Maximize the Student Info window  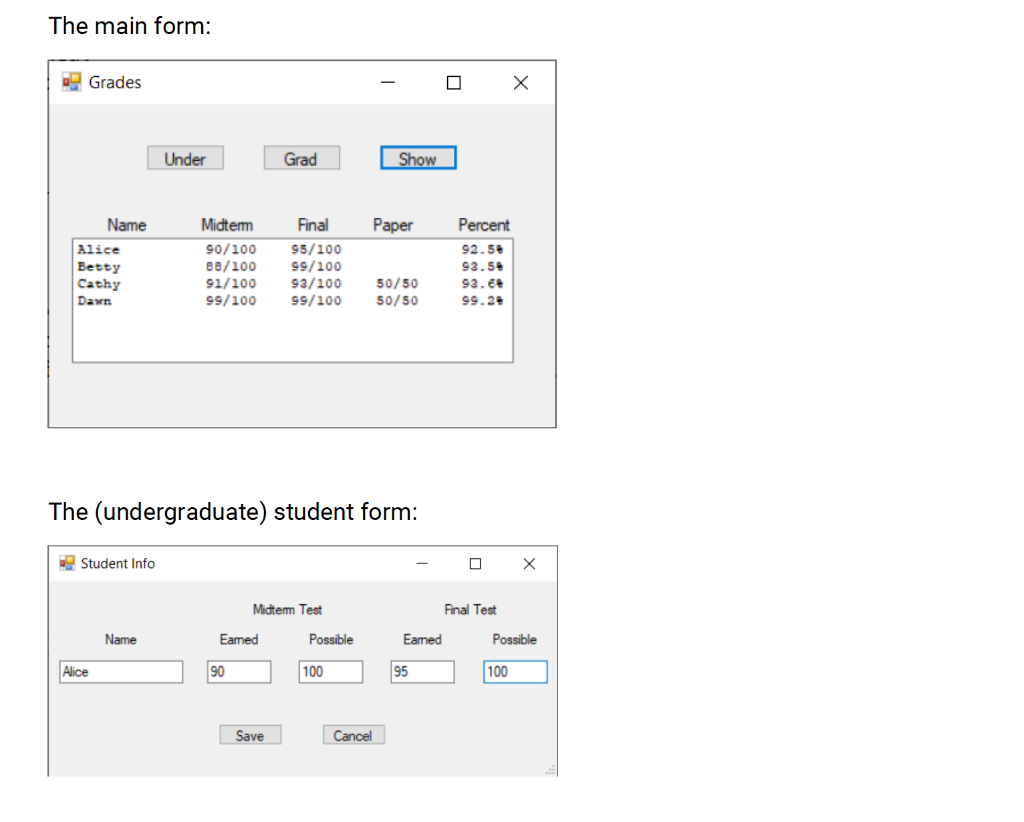point(475,563)
